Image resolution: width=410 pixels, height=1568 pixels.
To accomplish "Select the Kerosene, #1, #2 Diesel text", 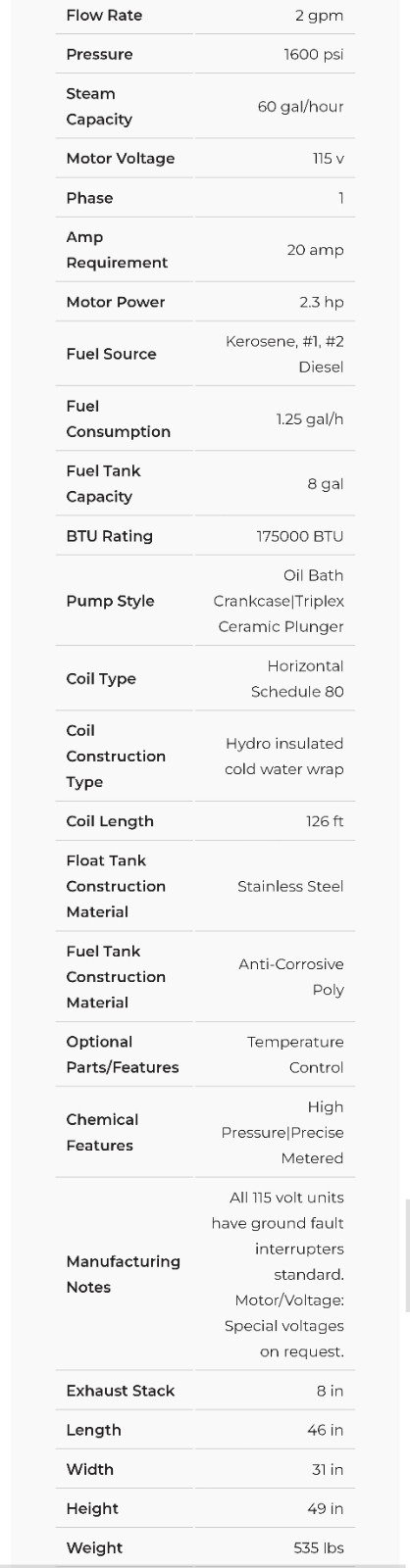I will (284, 354).
